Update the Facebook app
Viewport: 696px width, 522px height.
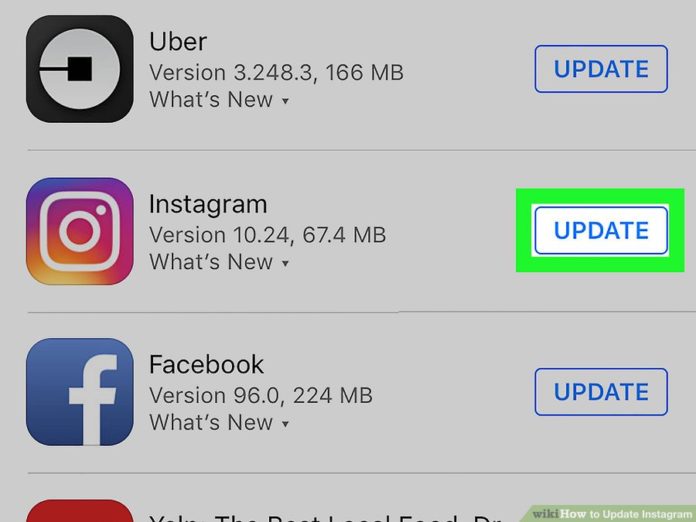pyautogui.click(x=601, y=392)
